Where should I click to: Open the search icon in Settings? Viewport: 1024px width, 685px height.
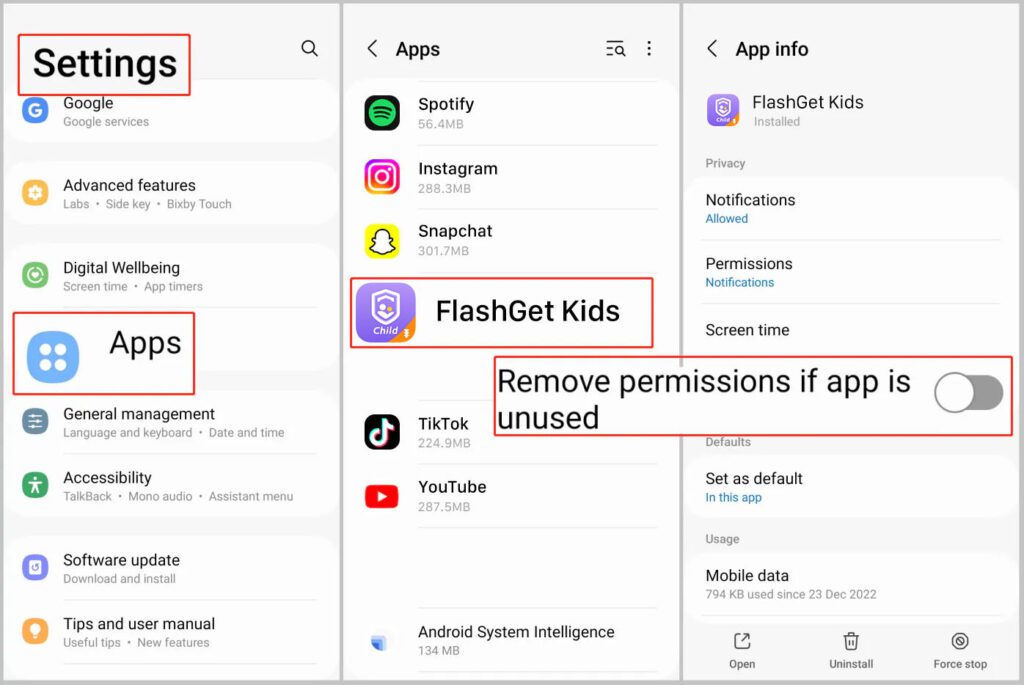(x=310, y=47)
